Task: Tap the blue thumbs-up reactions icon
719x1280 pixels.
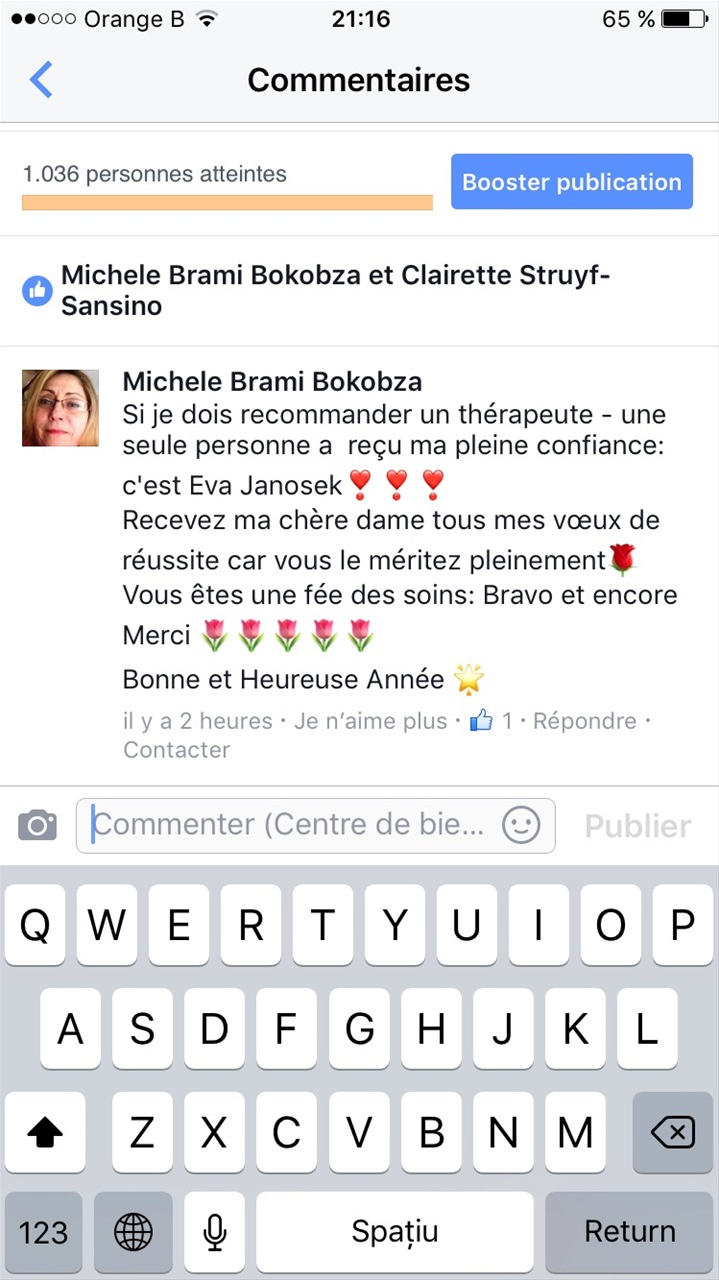Action: tap(37, 291)
